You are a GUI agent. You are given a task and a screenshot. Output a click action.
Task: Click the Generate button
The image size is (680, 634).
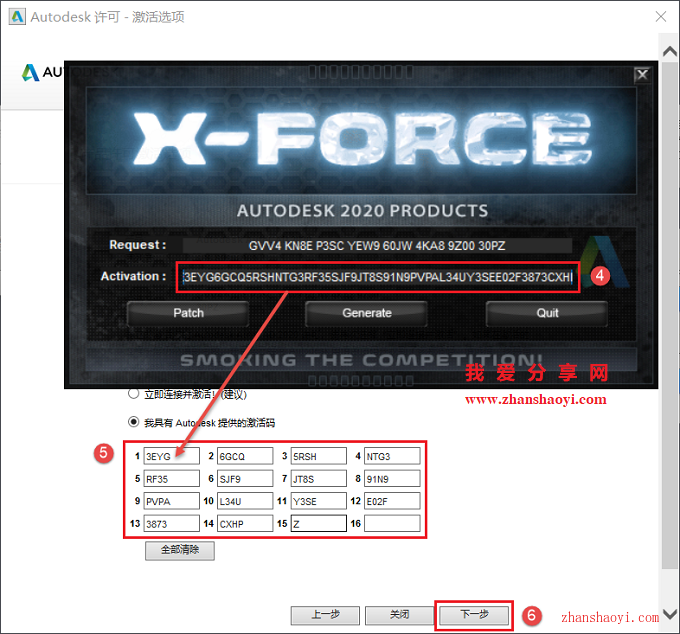pos(366,313)
